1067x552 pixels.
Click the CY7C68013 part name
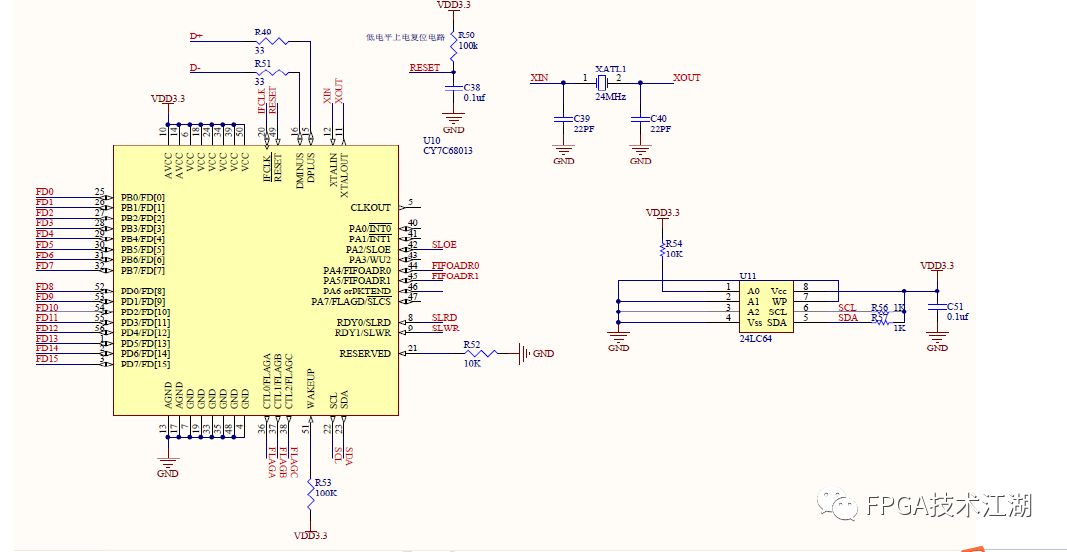point(448,150)
